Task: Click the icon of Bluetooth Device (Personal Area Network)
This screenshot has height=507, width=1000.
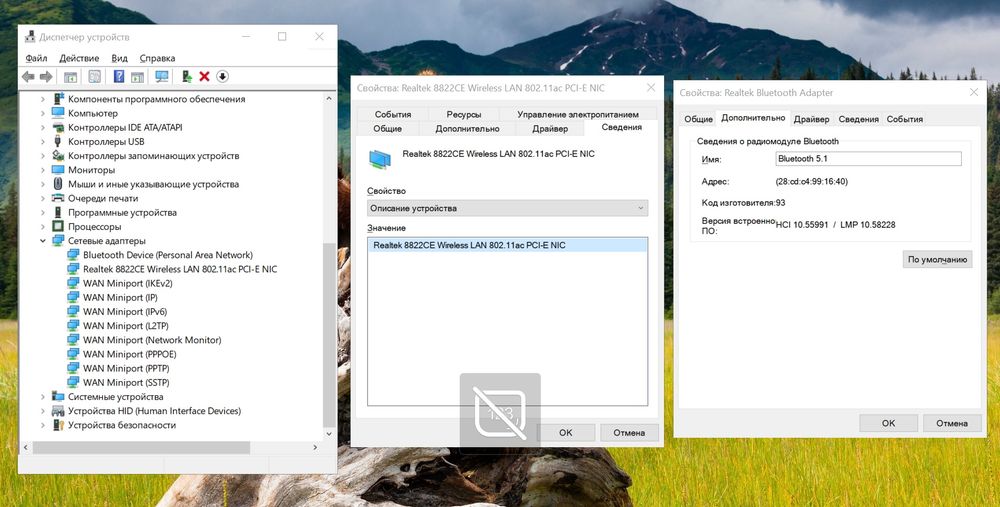Action: pos(73,255)
